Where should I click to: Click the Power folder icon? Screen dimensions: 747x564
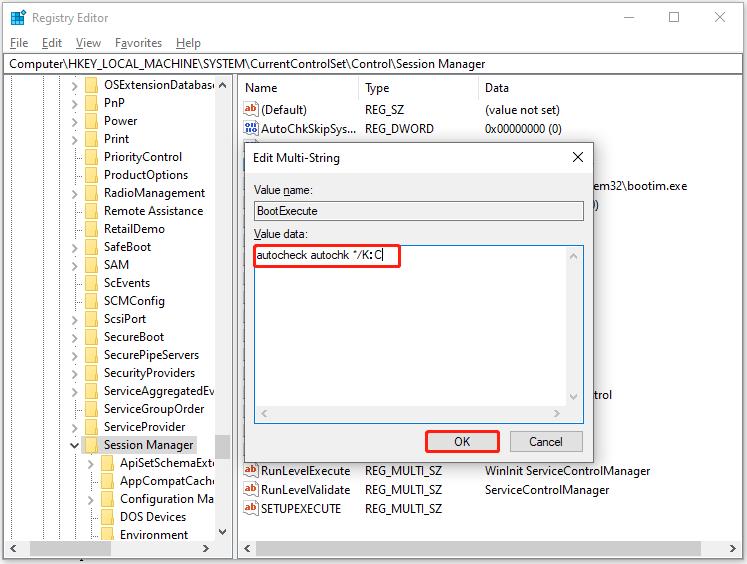[91, 121]
